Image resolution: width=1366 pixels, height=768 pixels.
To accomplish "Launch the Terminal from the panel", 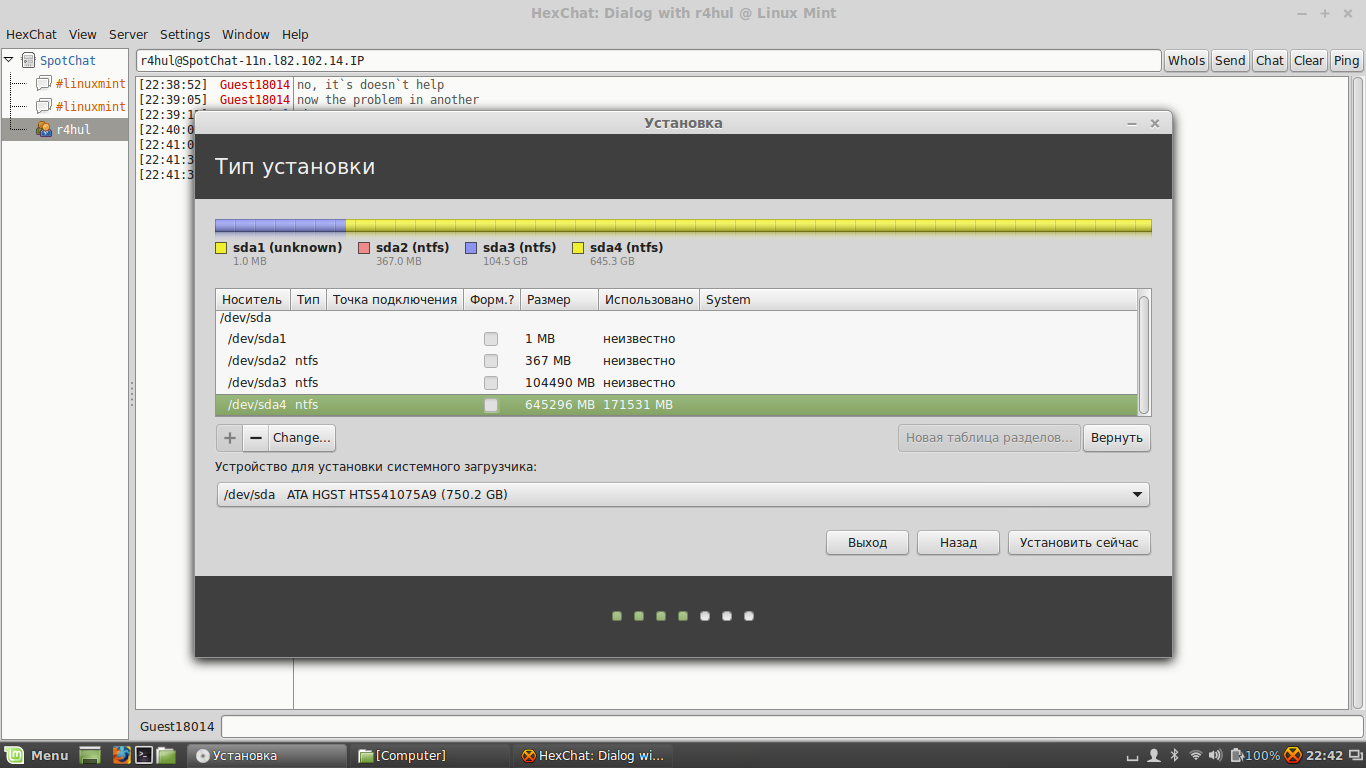I will (x=144, y=755).
